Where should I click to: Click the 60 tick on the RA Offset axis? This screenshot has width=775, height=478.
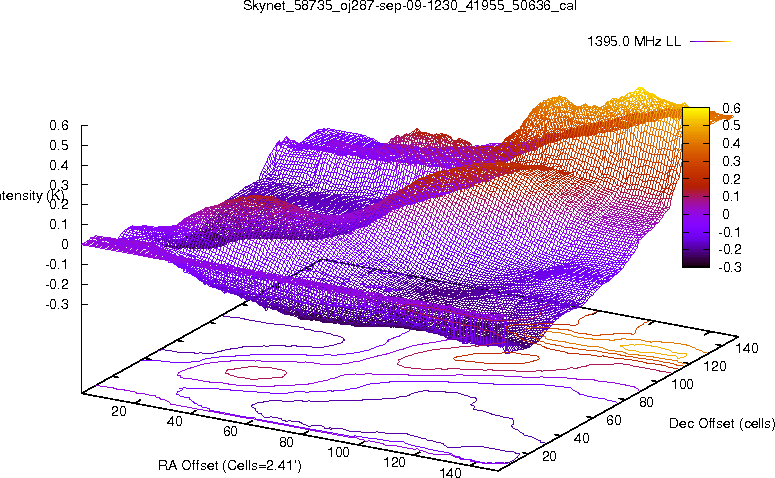coord(230,431)
